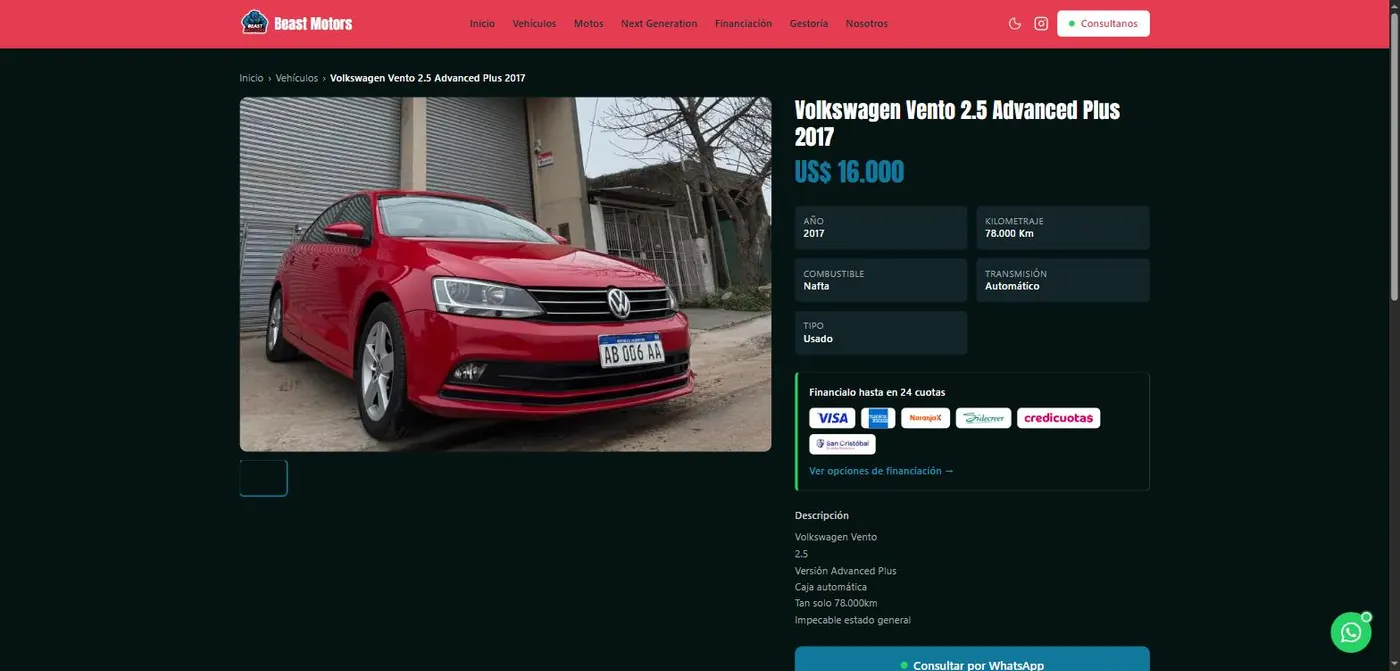
Task: Select Next Generation menu item
Action: point(659,23)
